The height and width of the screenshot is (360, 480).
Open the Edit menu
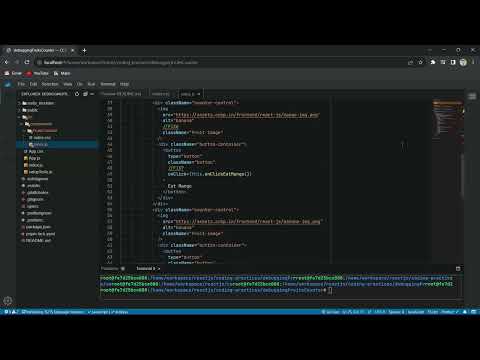click(x=33, y=84)
